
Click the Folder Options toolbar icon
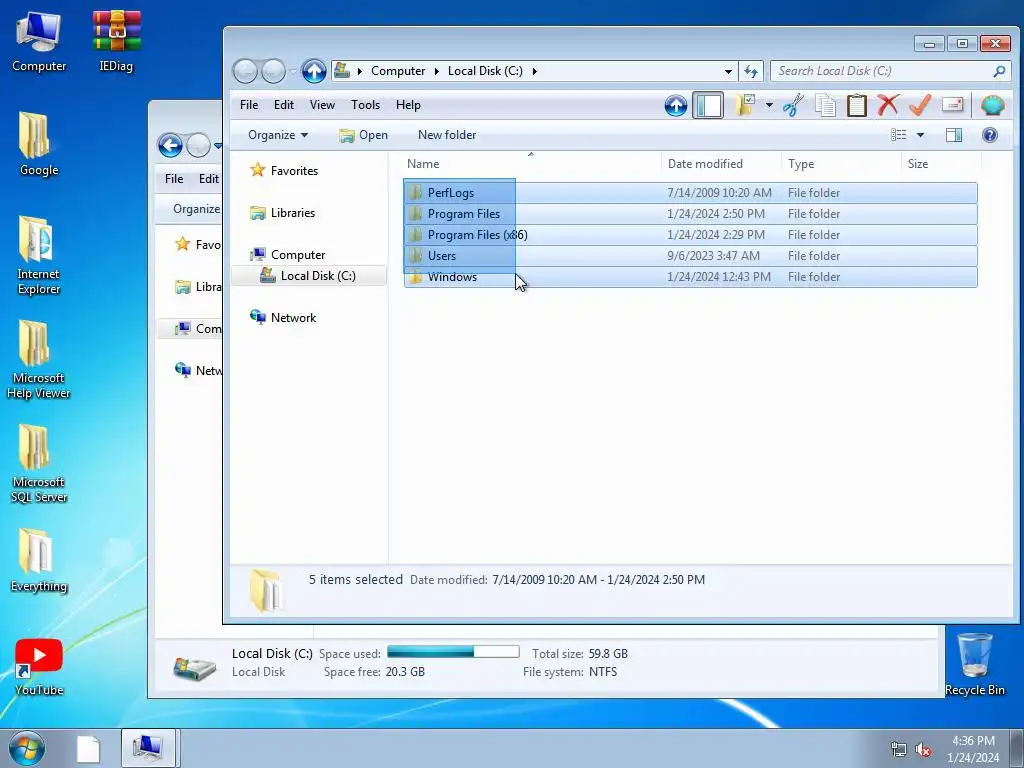coord(744,105)
